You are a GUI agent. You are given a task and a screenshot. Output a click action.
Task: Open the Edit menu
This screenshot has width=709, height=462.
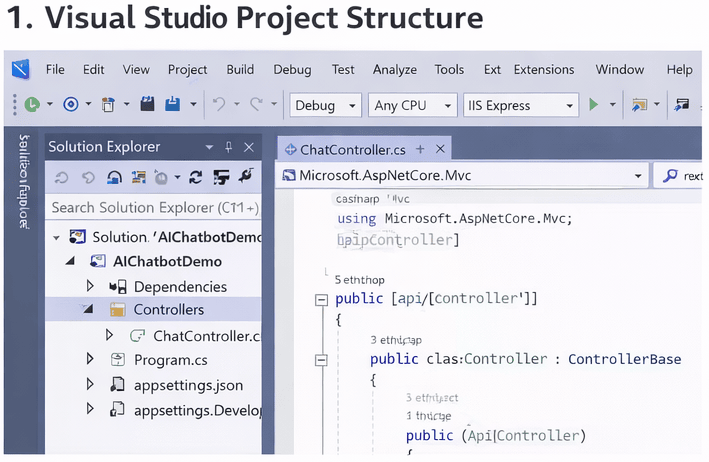[x=94, y=70]
